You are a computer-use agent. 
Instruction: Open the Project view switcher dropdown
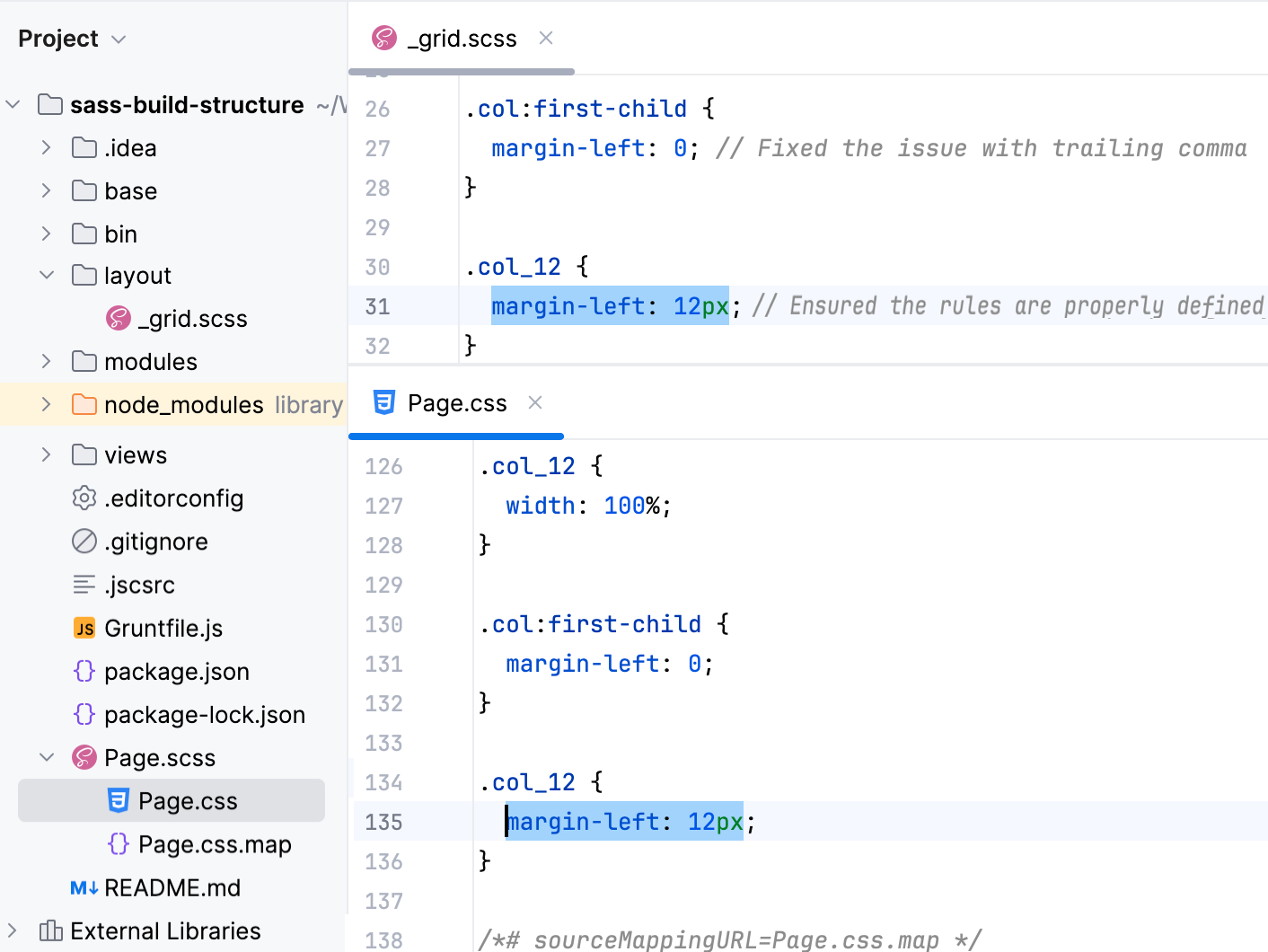(118, 39)
